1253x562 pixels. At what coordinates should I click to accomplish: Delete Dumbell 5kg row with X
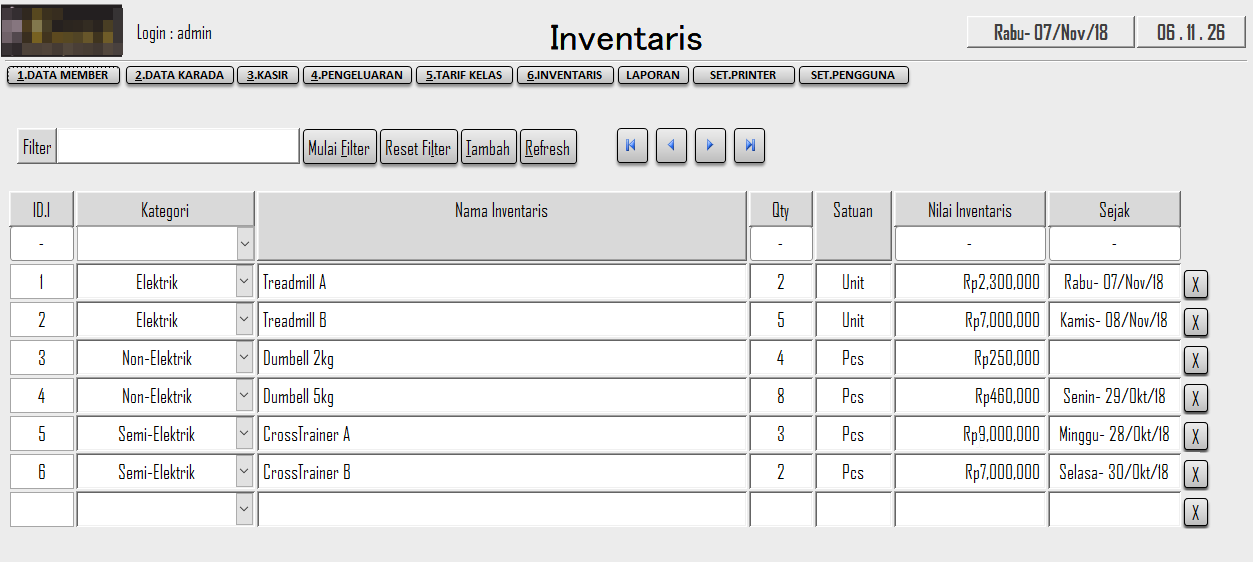click(x=1195, y=398)
